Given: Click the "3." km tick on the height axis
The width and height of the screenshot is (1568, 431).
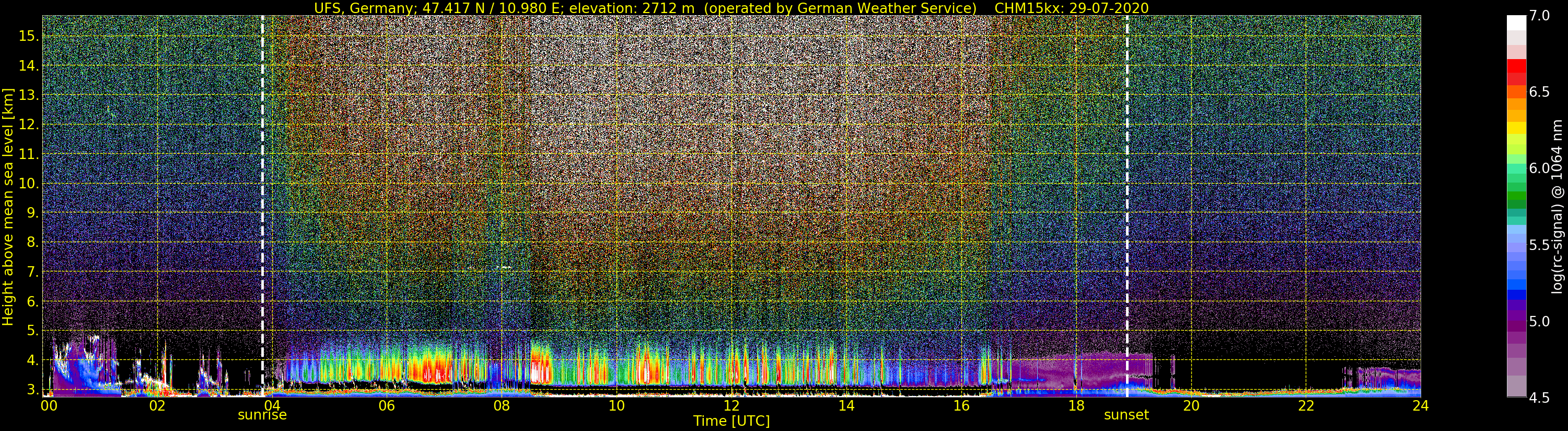Looking at the screenshot, I should (x=33, y=389).
